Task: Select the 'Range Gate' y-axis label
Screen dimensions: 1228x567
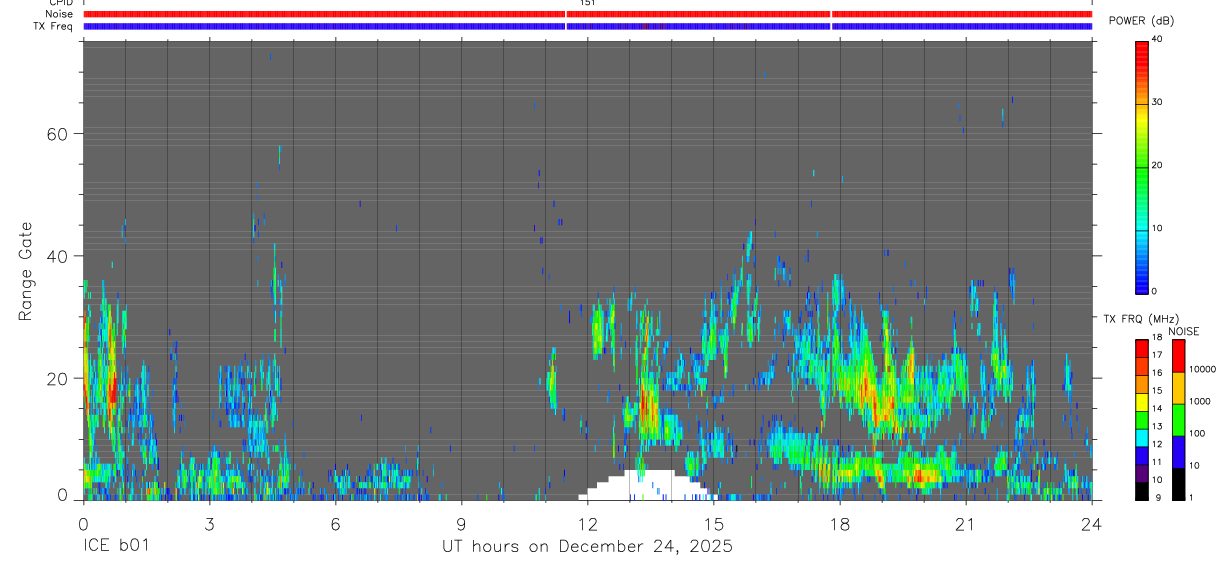Action: (x=26, y=269)
